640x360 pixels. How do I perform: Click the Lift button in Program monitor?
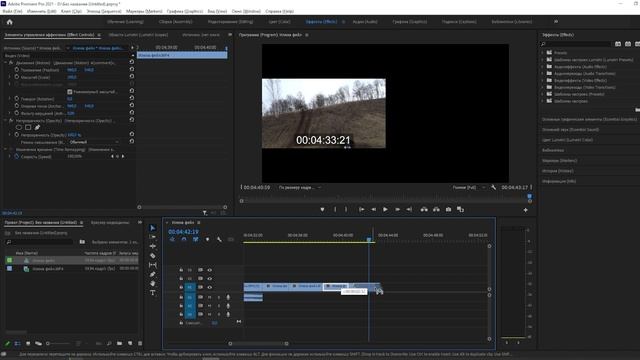point(424,209)
